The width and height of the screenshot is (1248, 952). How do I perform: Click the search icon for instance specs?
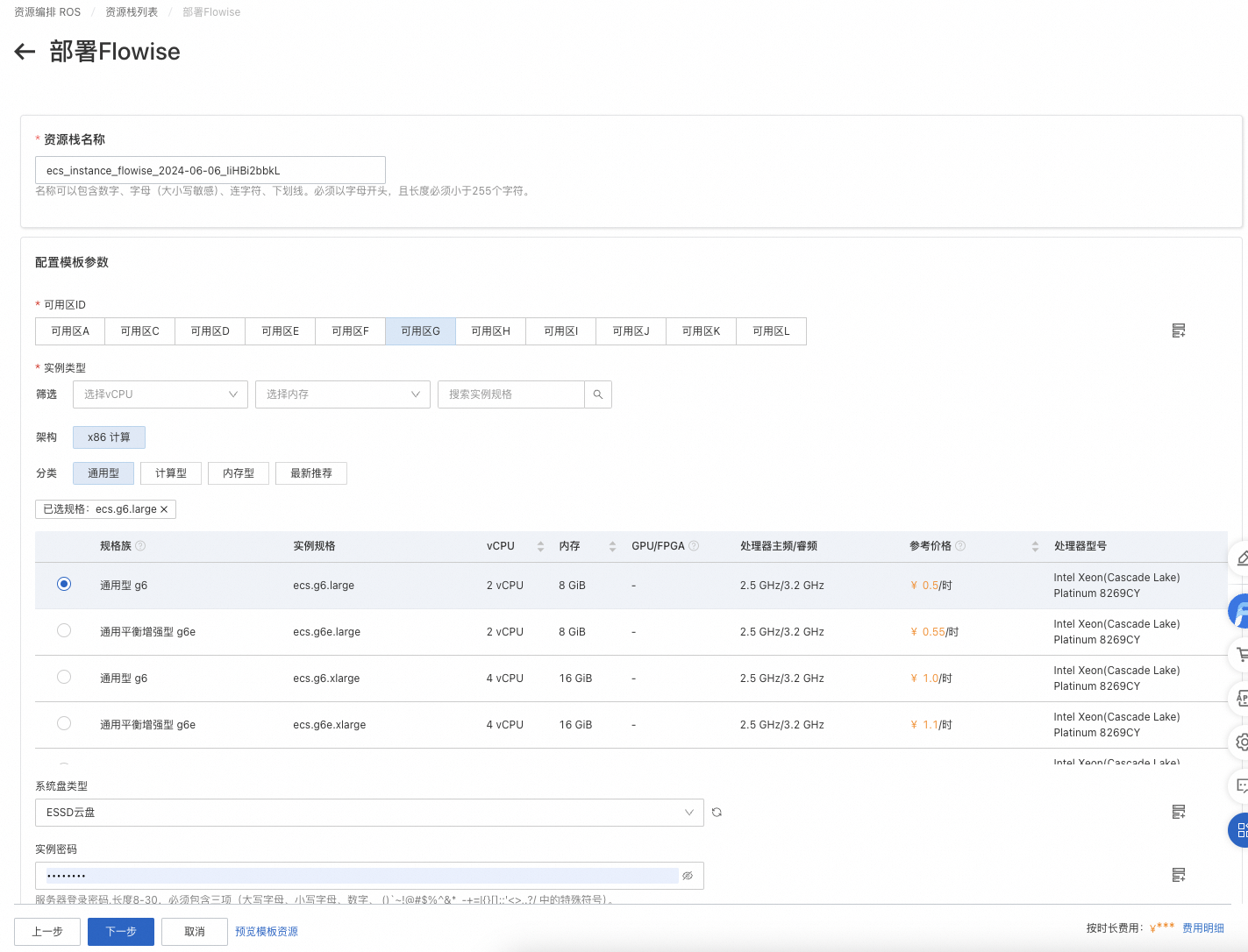click(598, 394)
